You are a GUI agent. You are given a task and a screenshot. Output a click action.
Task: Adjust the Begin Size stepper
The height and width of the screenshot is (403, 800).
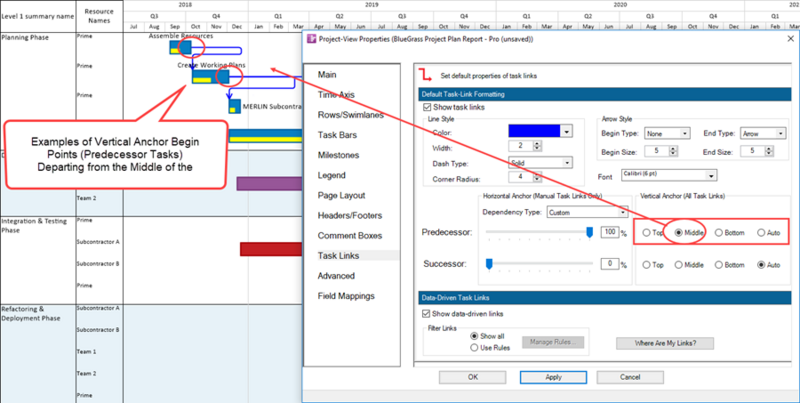tap(673, 151)
